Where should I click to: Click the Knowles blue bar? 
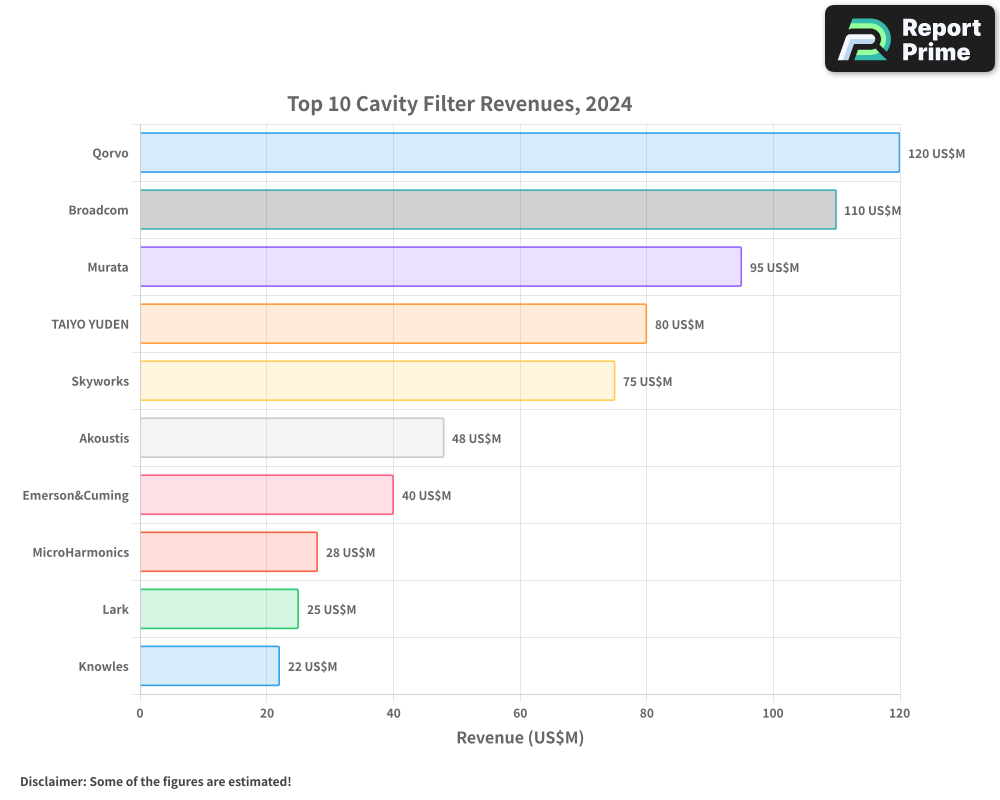209,666
